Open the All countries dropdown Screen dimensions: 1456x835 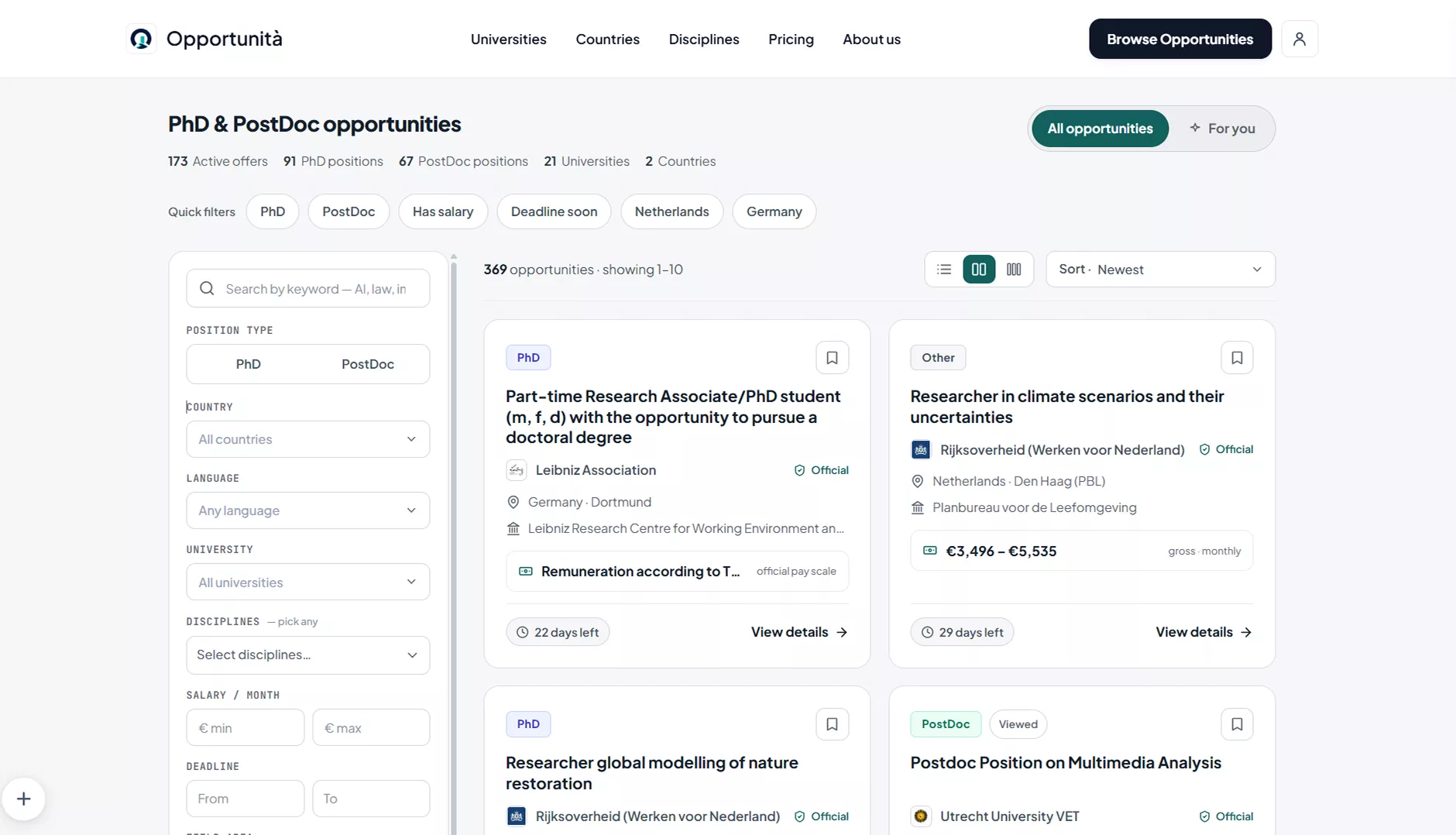click(x=307, y=439)
